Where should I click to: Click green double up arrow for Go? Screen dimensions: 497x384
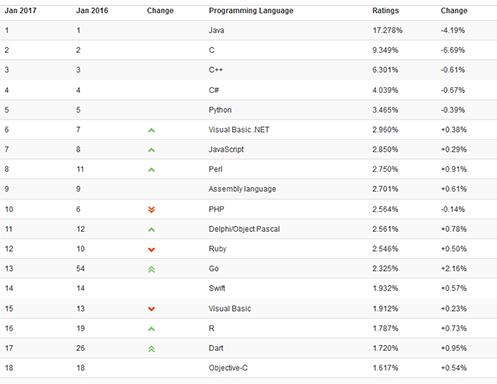coord(151,269)
